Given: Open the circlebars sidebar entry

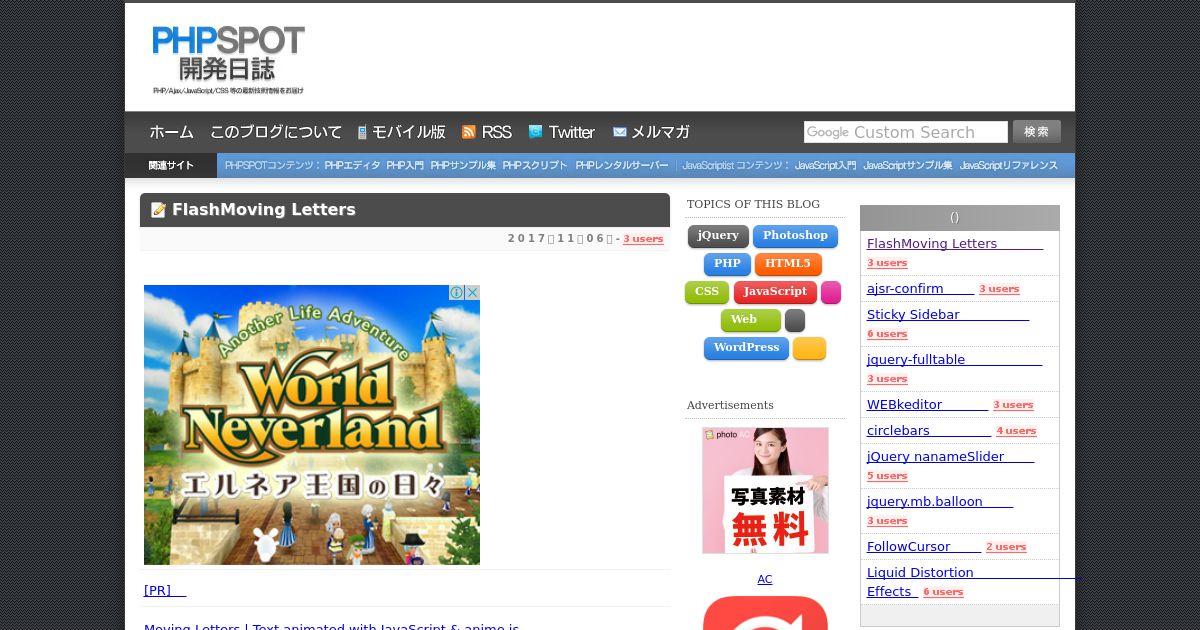Looking at the screenshot, I should point(928,430).
